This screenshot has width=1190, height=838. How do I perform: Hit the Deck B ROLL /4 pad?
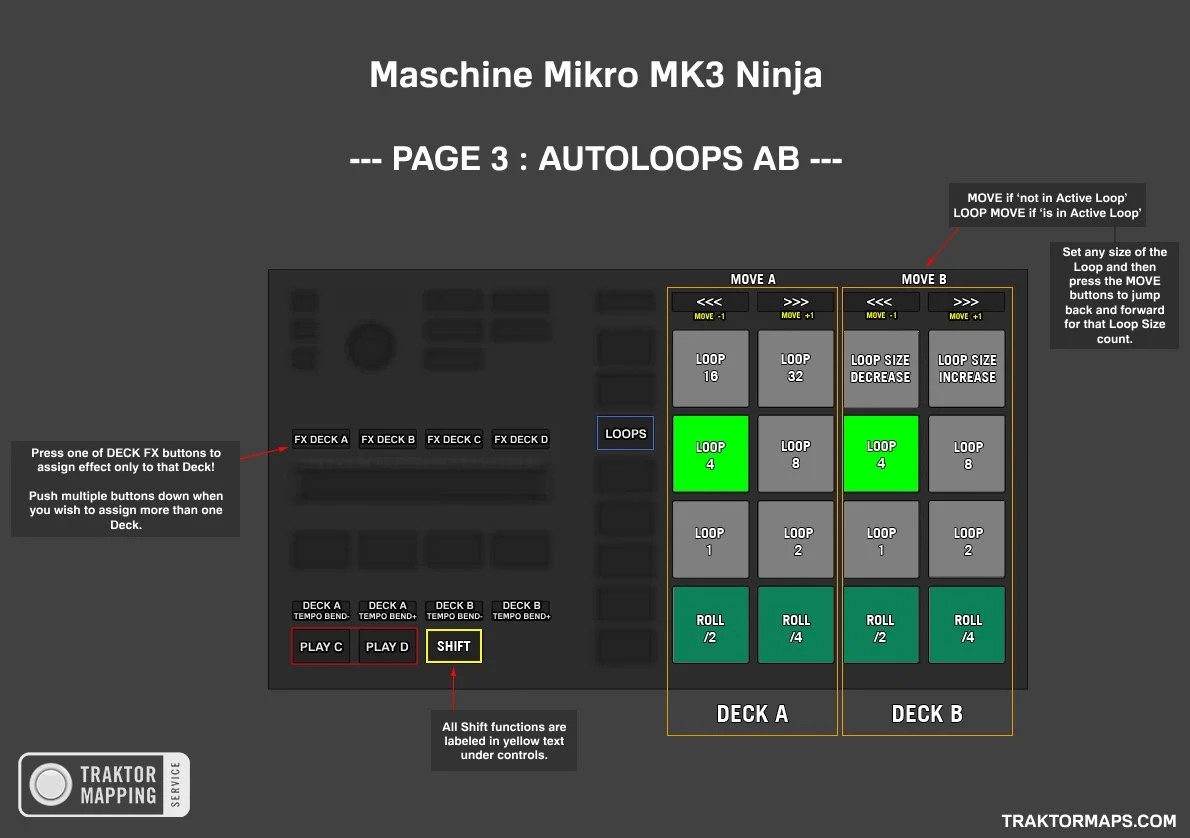pos(967,625)
